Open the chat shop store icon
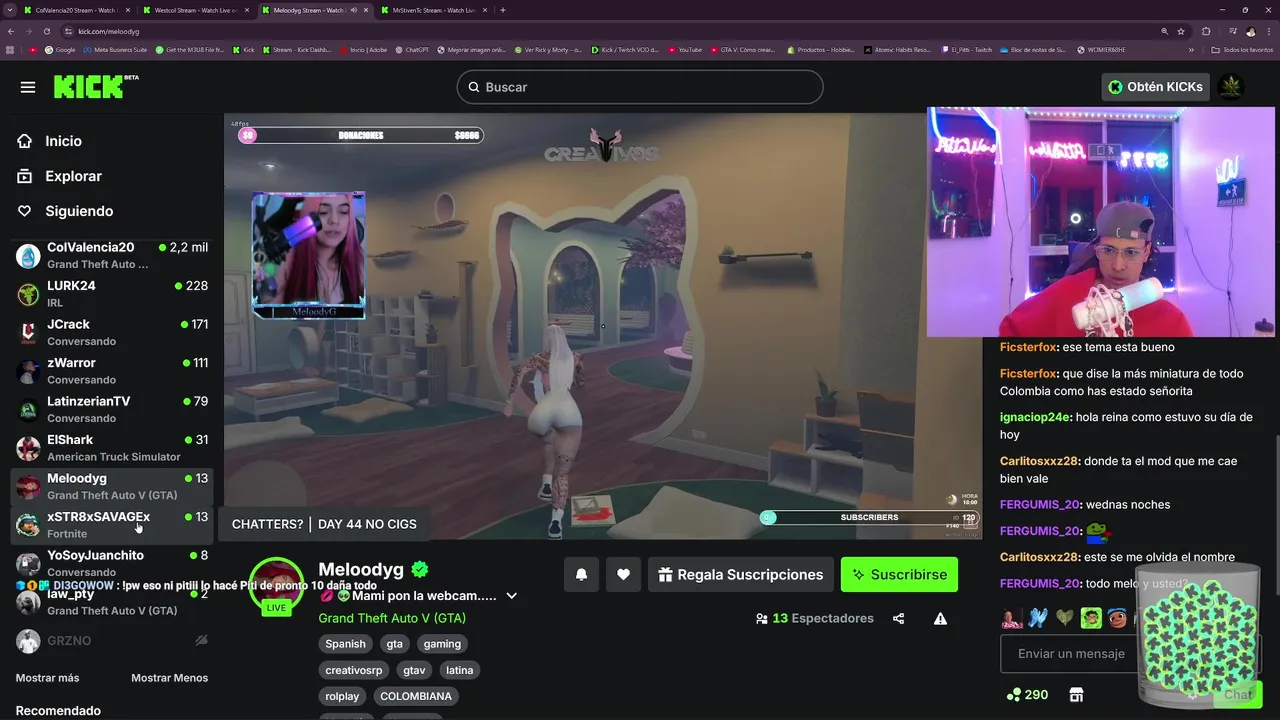Image resolution: width=1280 pixels, height=720 pixels. pyautogui.click(x=1076, y=695)
